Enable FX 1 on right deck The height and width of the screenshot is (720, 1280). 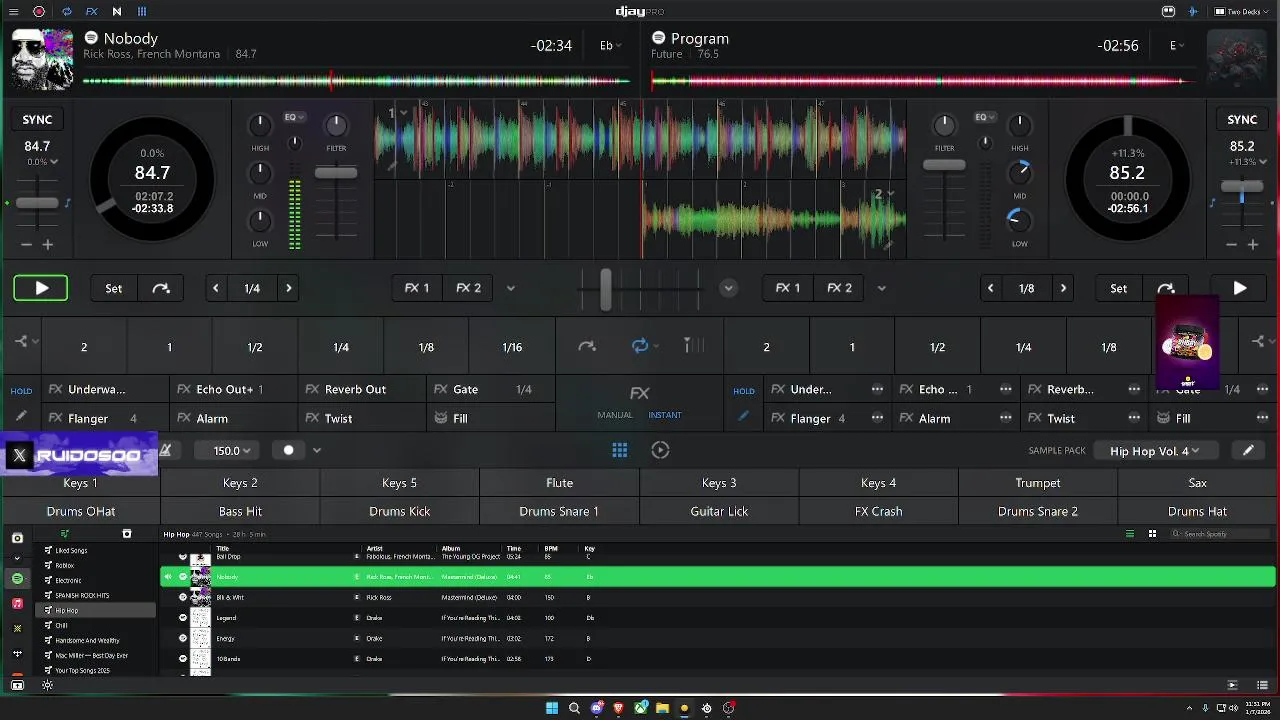788,288
